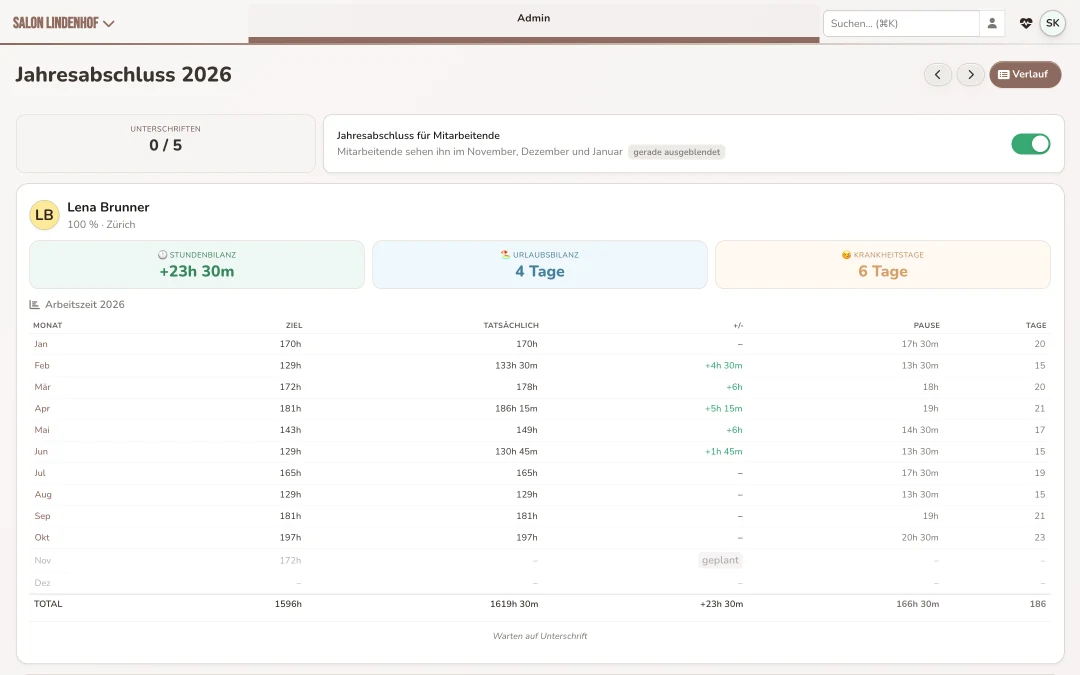Go to the previous year with left chevron
This screenshot has height=675, width=1080.
[937, 74]
